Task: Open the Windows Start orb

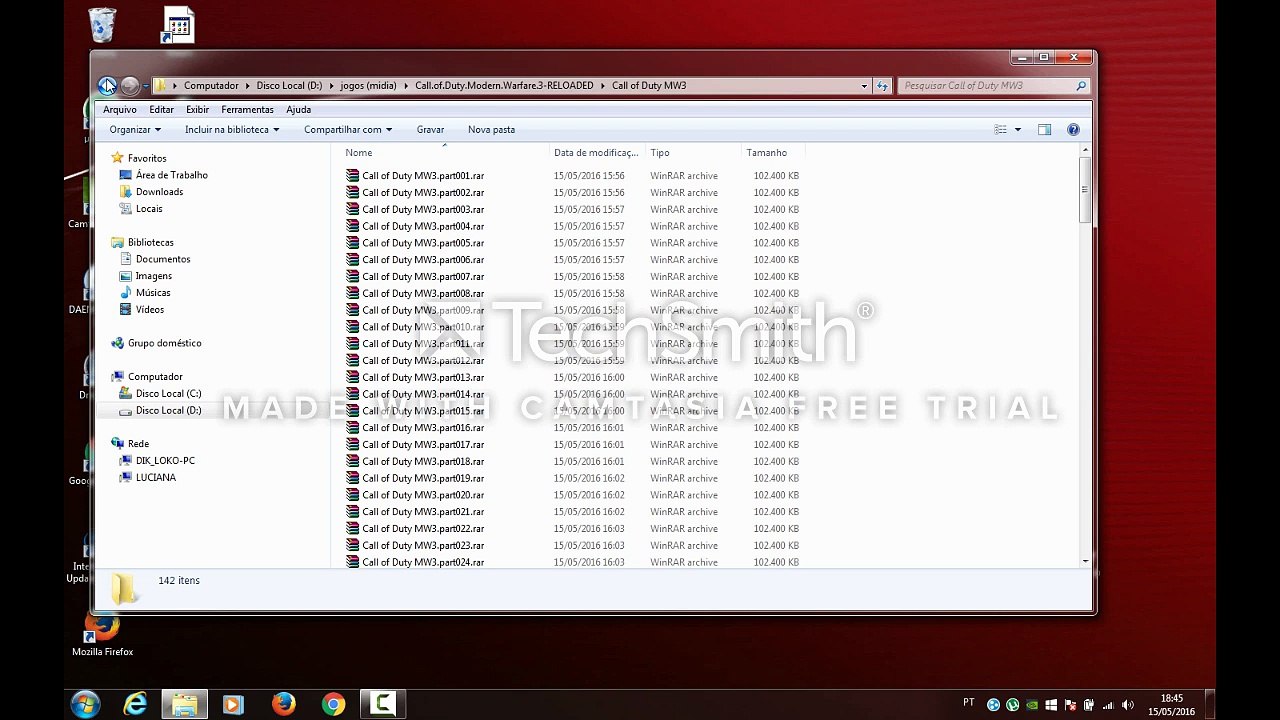Action: (x=85, y=704)
